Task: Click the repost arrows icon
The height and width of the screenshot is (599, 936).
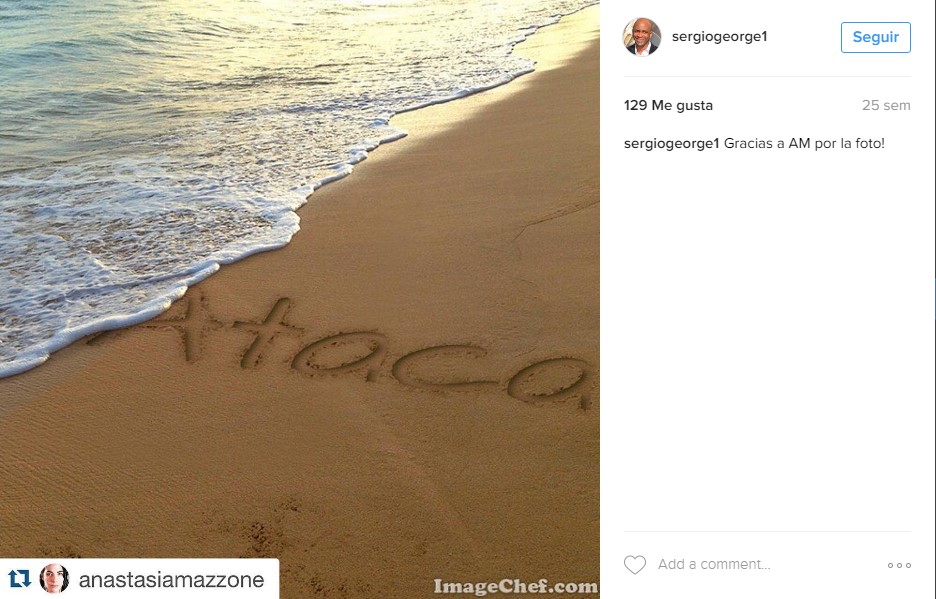Action: [x=19, y=579]
